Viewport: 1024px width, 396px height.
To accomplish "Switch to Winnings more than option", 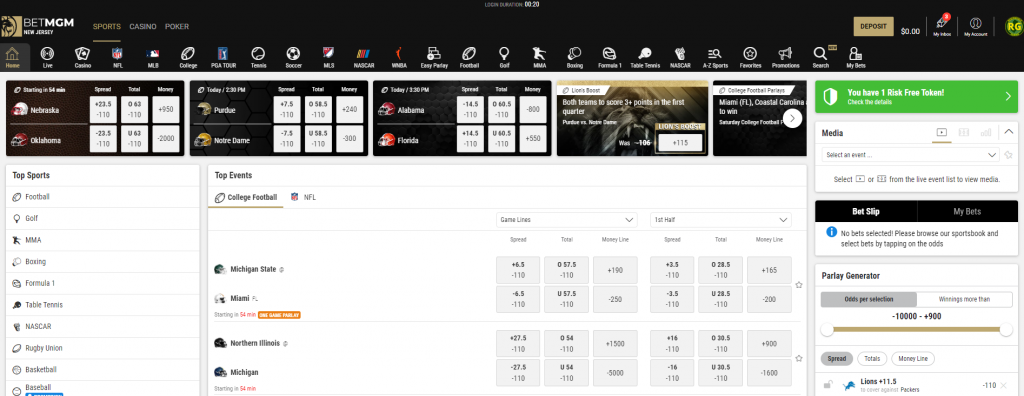I will [x=964, y=299].
